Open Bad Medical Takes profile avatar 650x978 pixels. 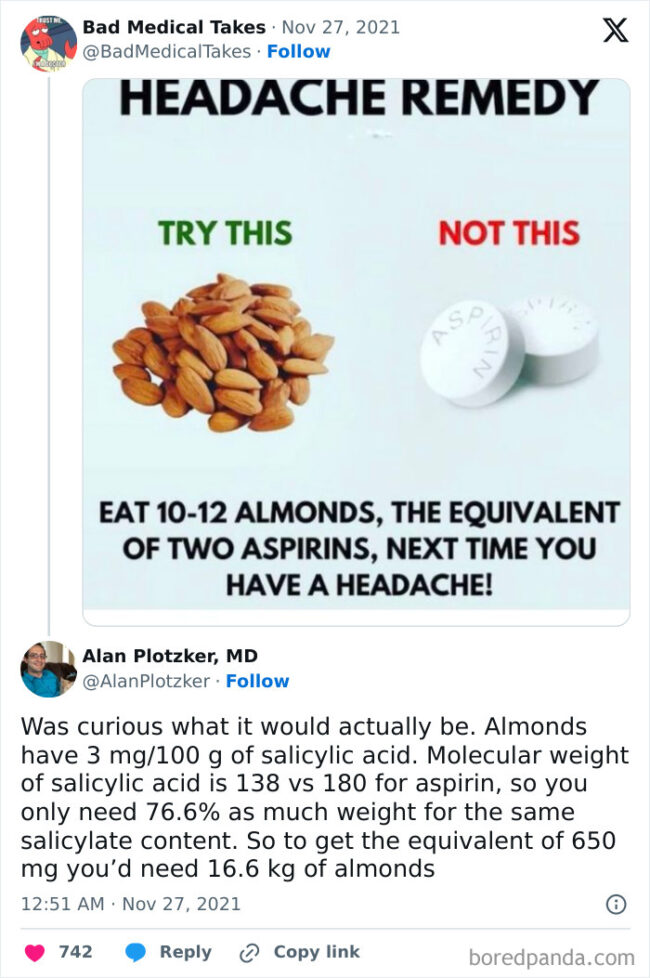48,43
